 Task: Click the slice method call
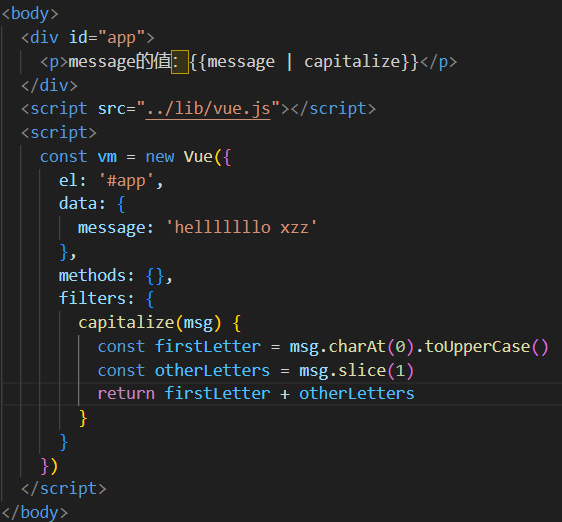point(362,370)
